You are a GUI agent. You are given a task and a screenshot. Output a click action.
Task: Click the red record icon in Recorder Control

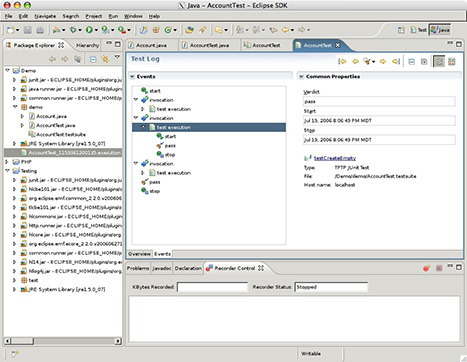tap(426, 268)
